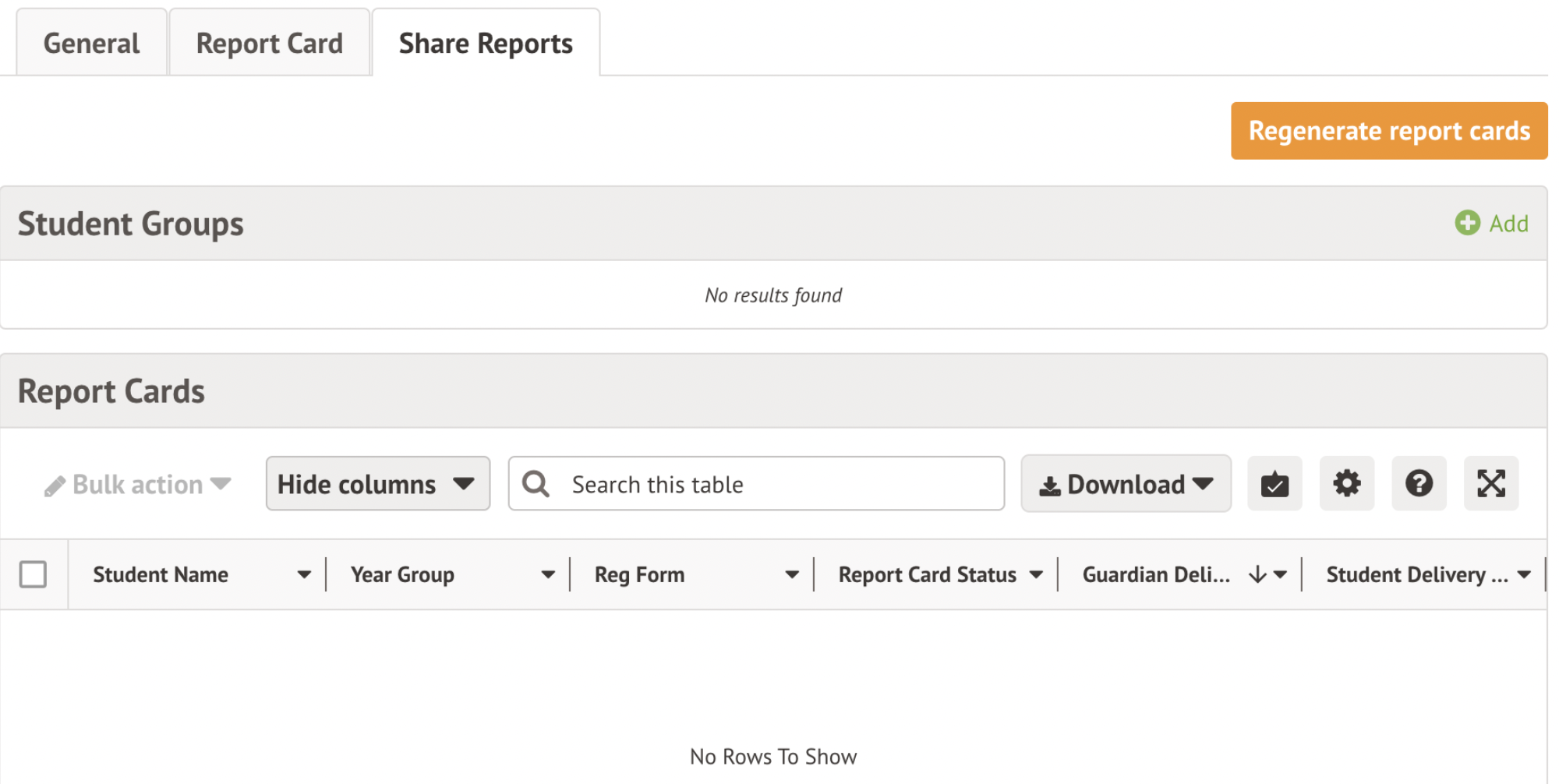The image size is (1559, 784).
Task: Select the Share Reports tab
Action: (x=486, y=44)
